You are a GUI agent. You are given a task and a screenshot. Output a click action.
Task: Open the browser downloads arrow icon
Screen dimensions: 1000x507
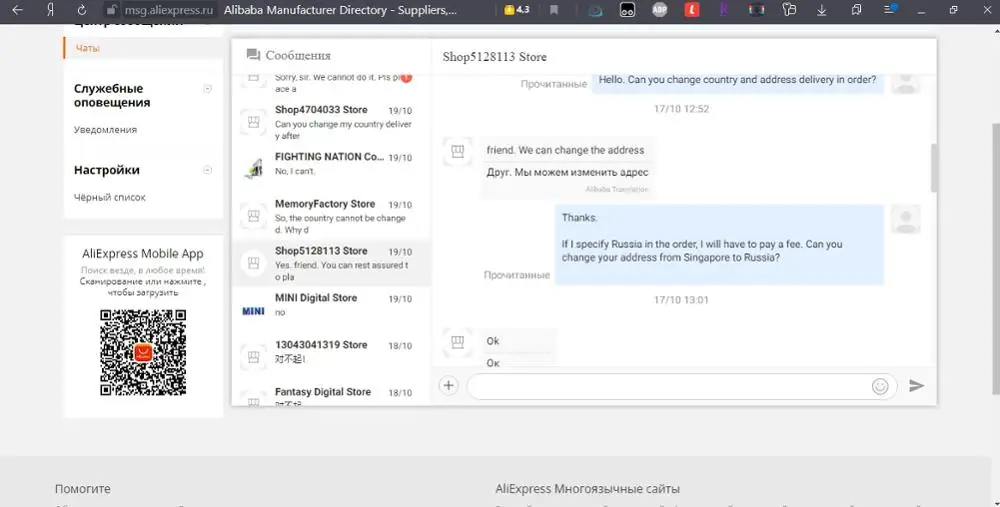822,10
